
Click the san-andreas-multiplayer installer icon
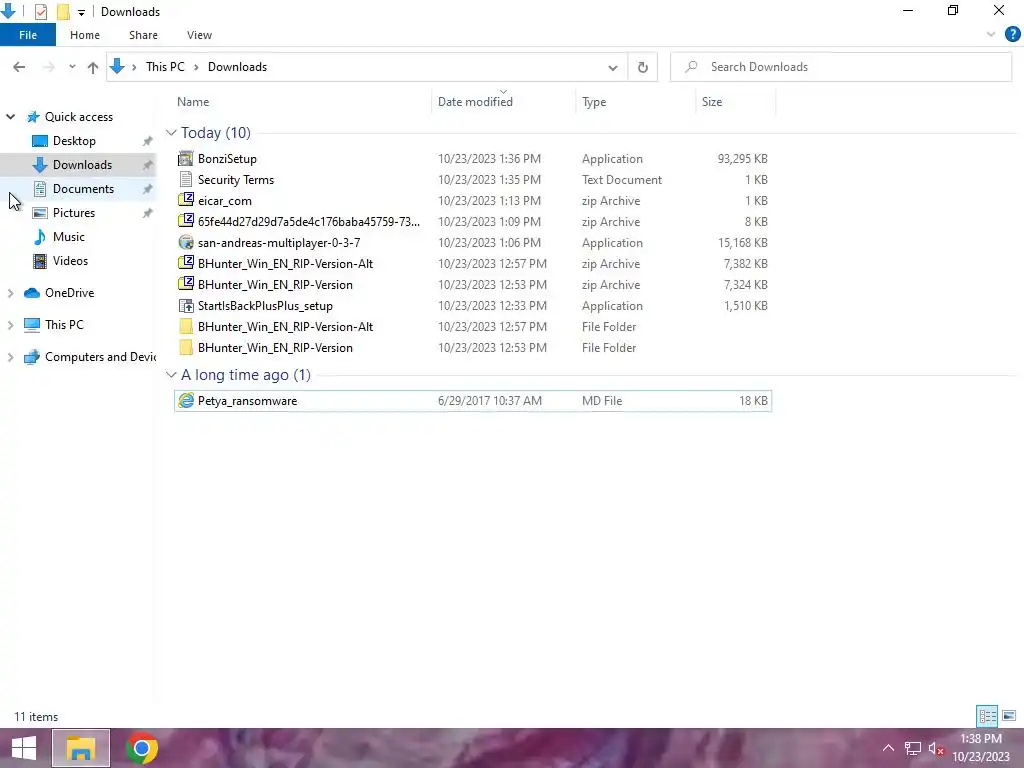(x=186, y=242)
